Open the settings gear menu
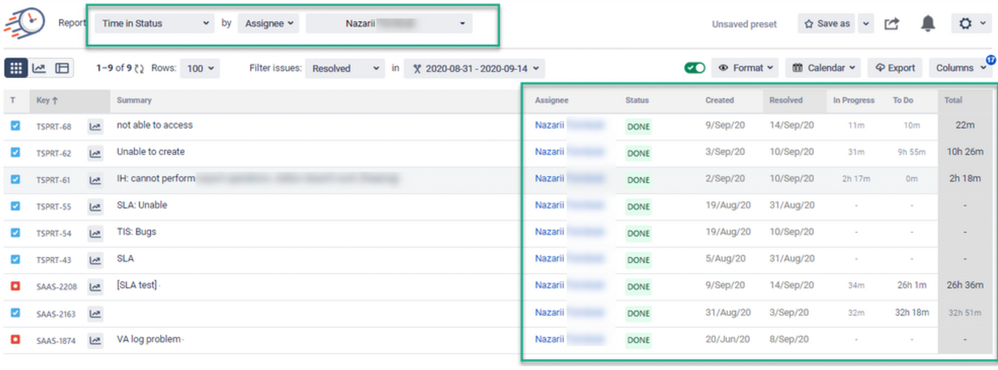 tap(971, 24)
